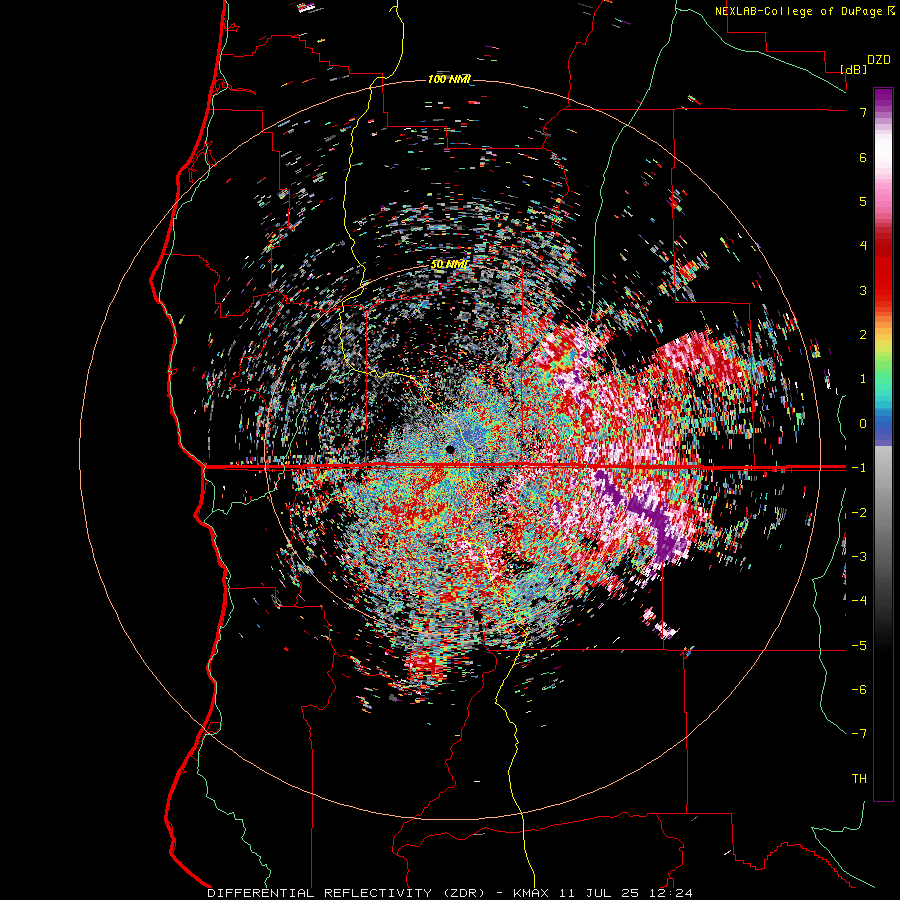Click the -1 value on the color scale
Image resolution: width=900 pixels, height=900 pixels.
click(x=859, y=468)
